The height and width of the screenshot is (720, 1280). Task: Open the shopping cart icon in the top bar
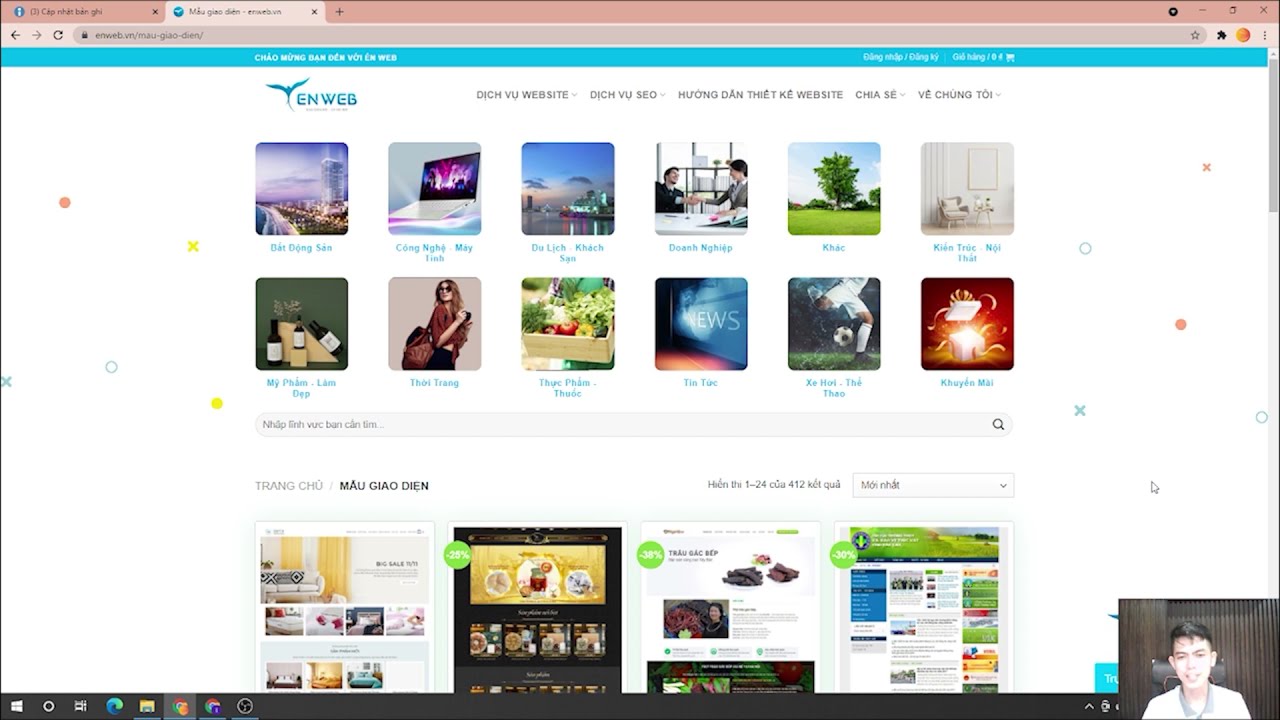tap(1010, 58)
